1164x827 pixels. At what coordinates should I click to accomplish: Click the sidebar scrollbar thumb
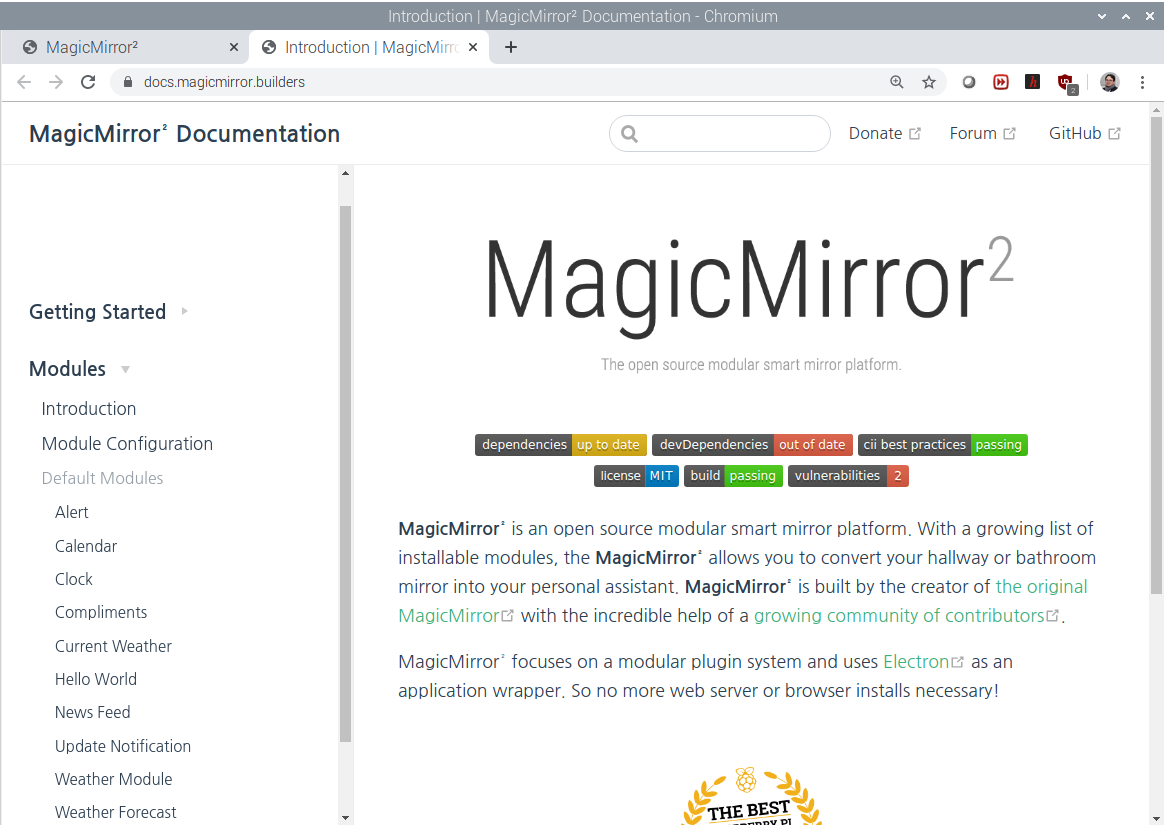pyautogui.click(x=345, y=474)
